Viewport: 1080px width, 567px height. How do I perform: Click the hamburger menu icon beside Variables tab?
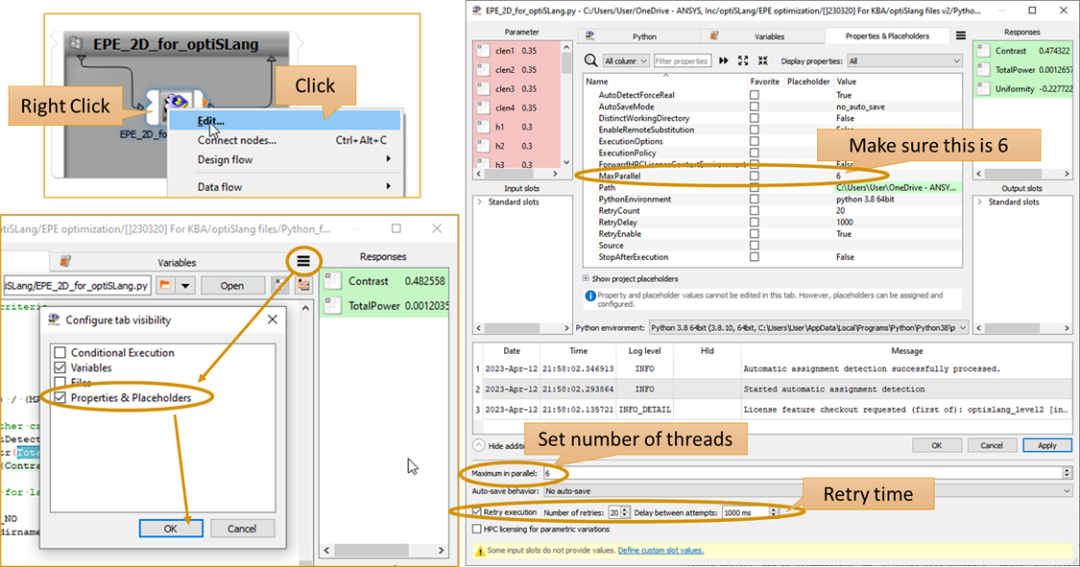303,261
